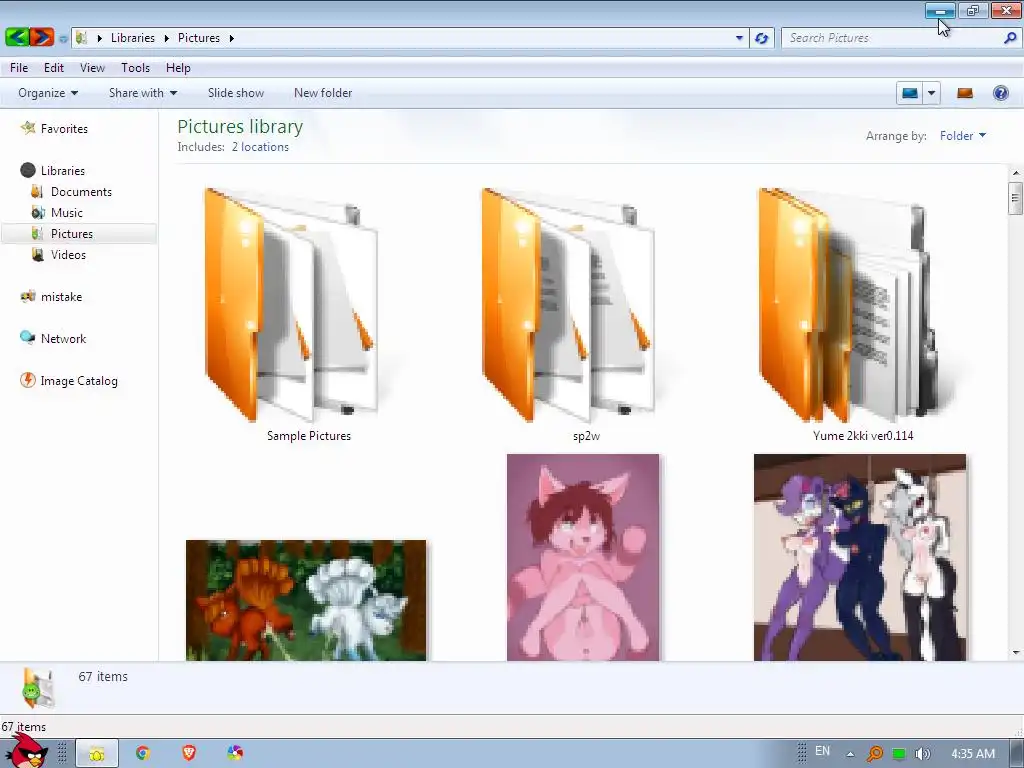Select Network in the navigation pane
This screenshot has height=768, width=1024.
pyautogui.click(x=63, y=338)
